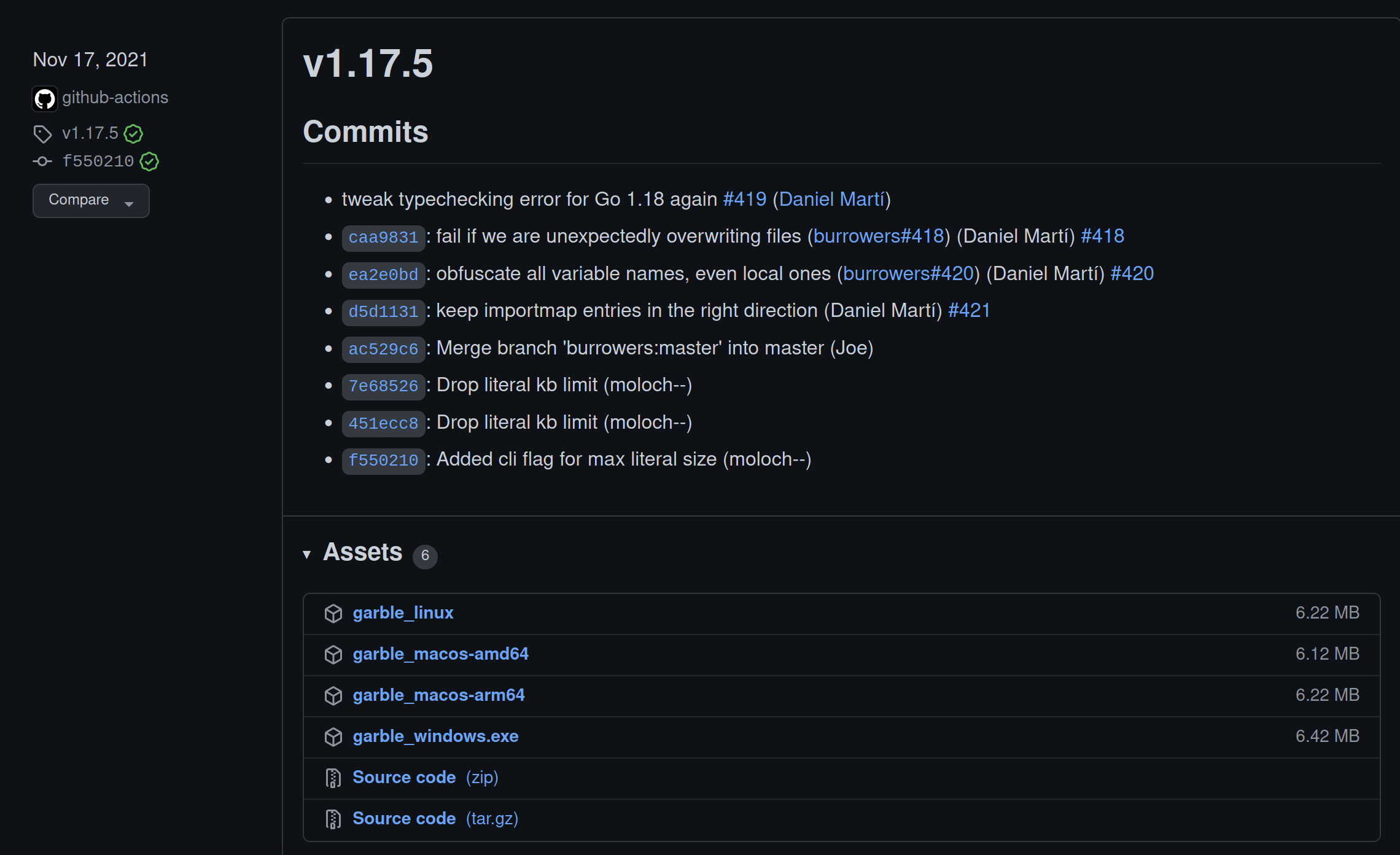Viewport: 1400px width, 855px height.
Task: Open the burrowers#420 link
Action: point(909,273)
